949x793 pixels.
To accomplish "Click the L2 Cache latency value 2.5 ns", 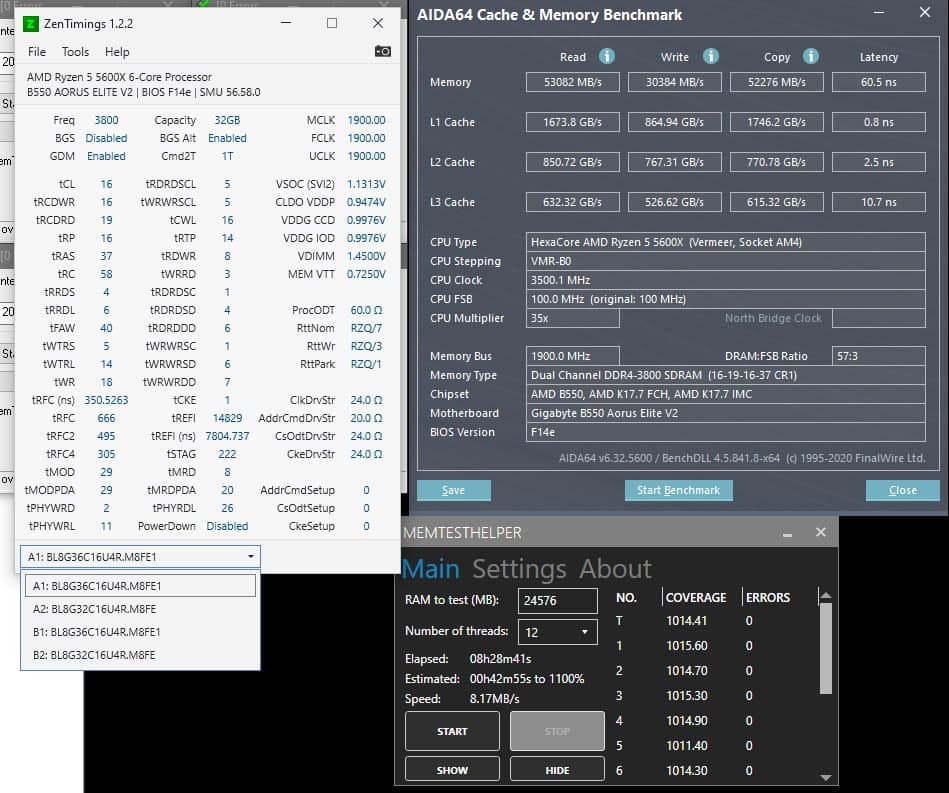I will [879, 162].
